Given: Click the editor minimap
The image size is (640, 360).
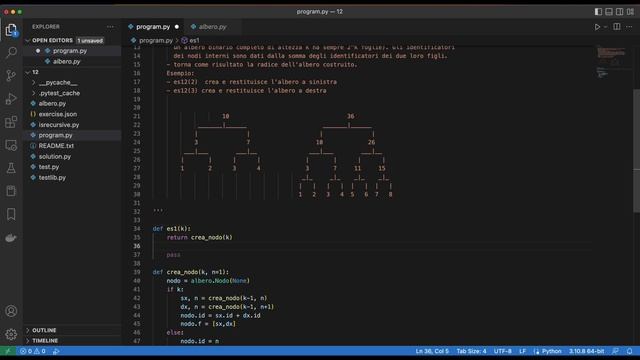Looking at the screenshot, I should pos(611,61).
